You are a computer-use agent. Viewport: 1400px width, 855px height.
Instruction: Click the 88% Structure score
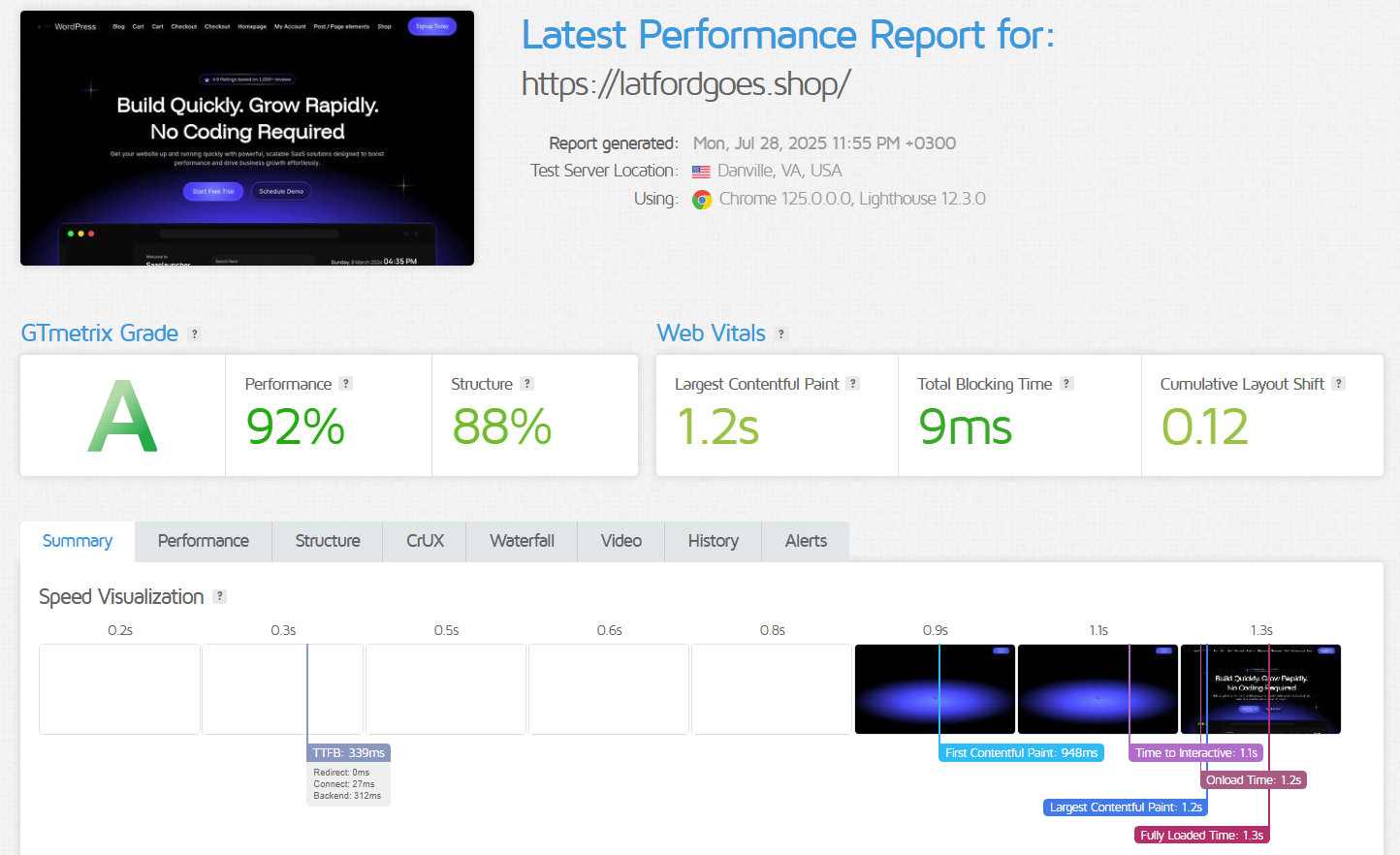pos(501,427)
